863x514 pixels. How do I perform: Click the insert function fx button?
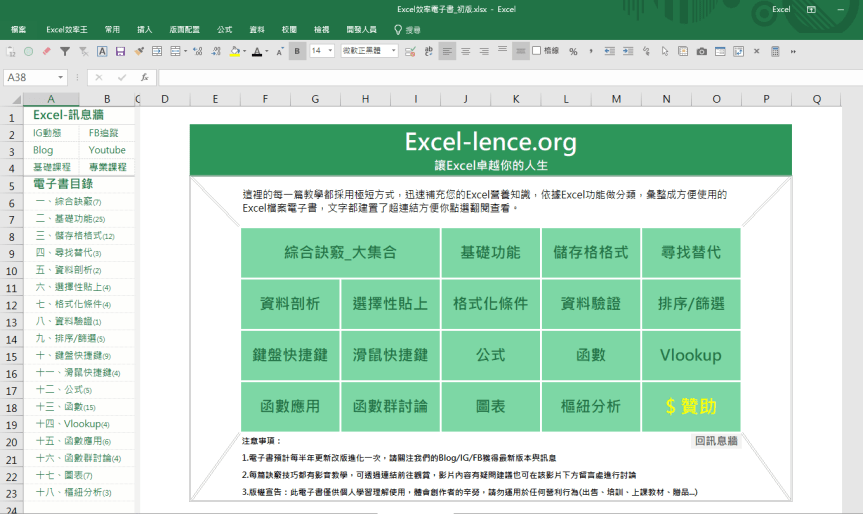pos(144,78)
